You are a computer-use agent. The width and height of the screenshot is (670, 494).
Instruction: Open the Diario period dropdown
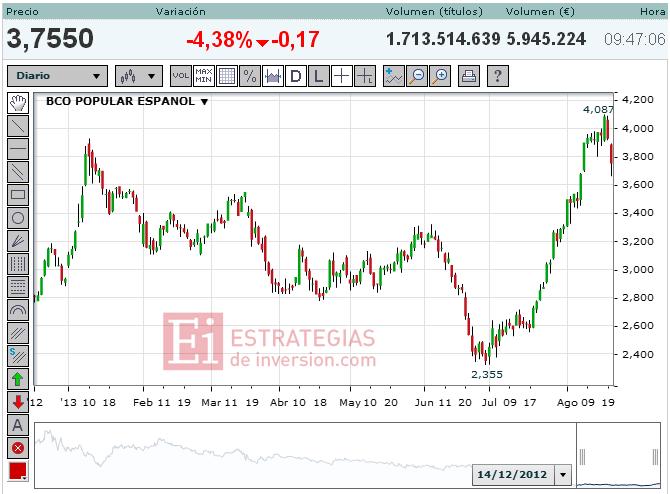point(57,76)
